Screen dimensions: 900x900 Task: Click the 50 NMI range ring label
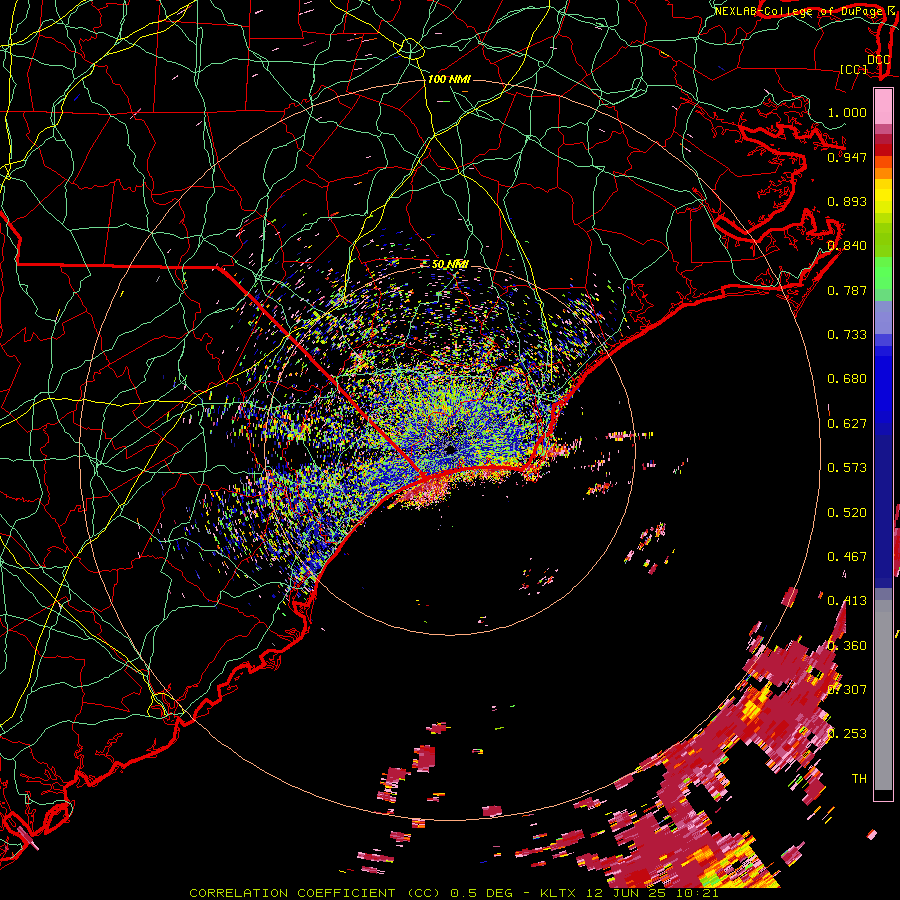(450, 264)
